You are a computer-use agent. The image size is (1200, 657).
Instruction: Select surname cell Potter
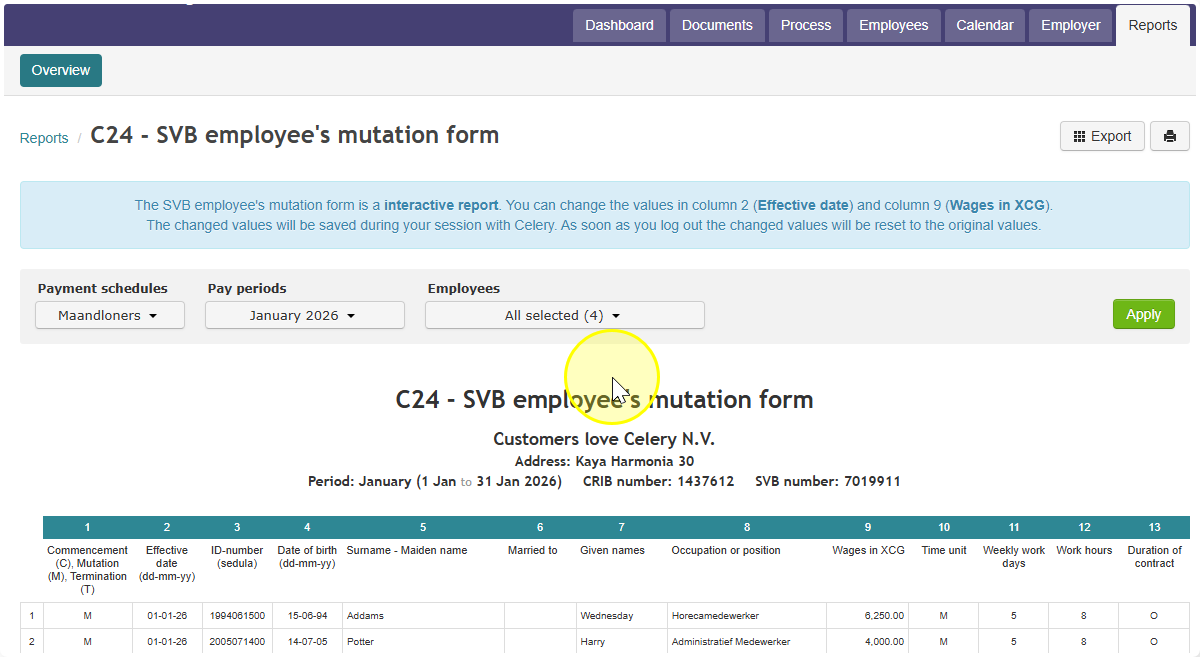423,642
